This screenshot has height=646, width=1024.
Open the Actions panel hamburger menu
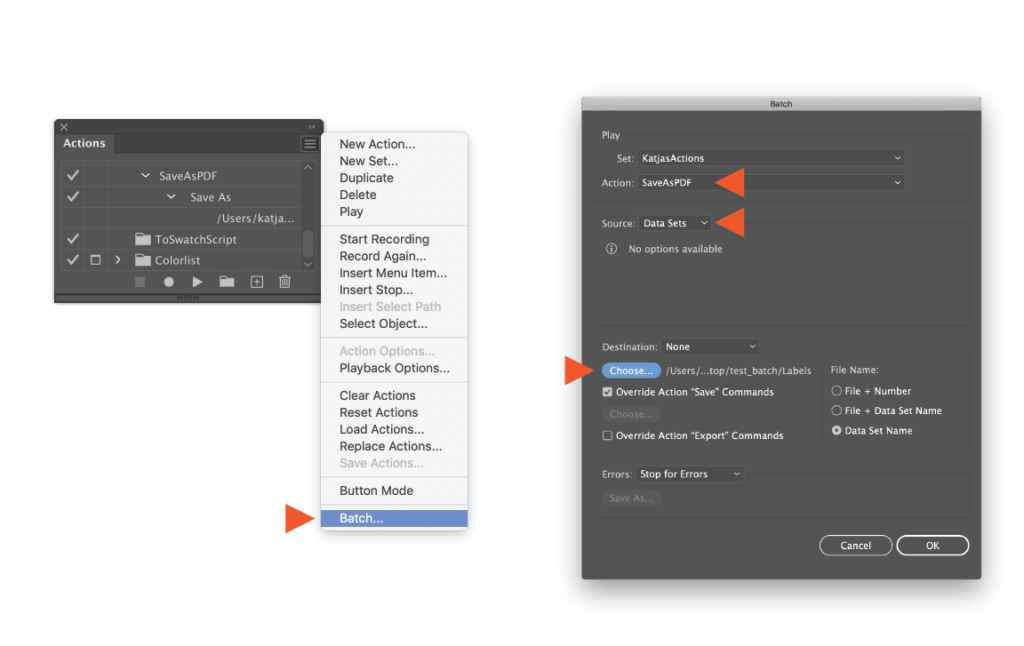310,144
